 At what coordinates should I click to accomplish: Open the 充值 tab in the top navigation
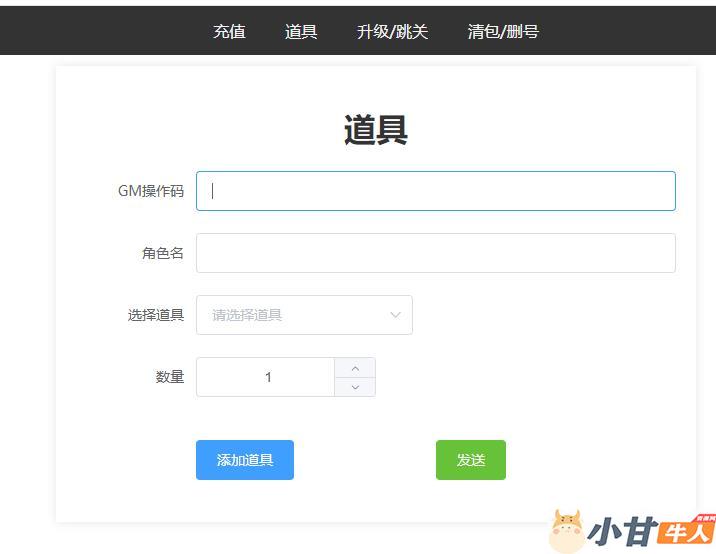click(x=229, y=31)
